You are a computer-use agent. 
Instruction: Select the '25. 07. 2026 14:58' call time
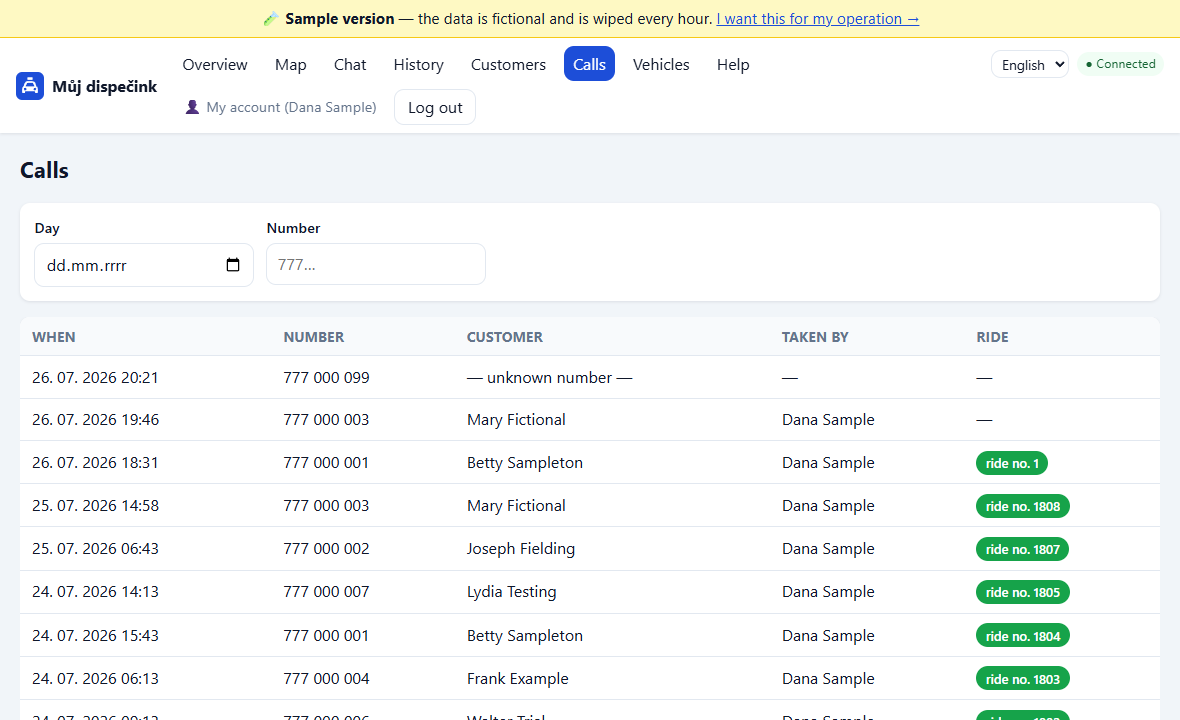click(95, 506)
